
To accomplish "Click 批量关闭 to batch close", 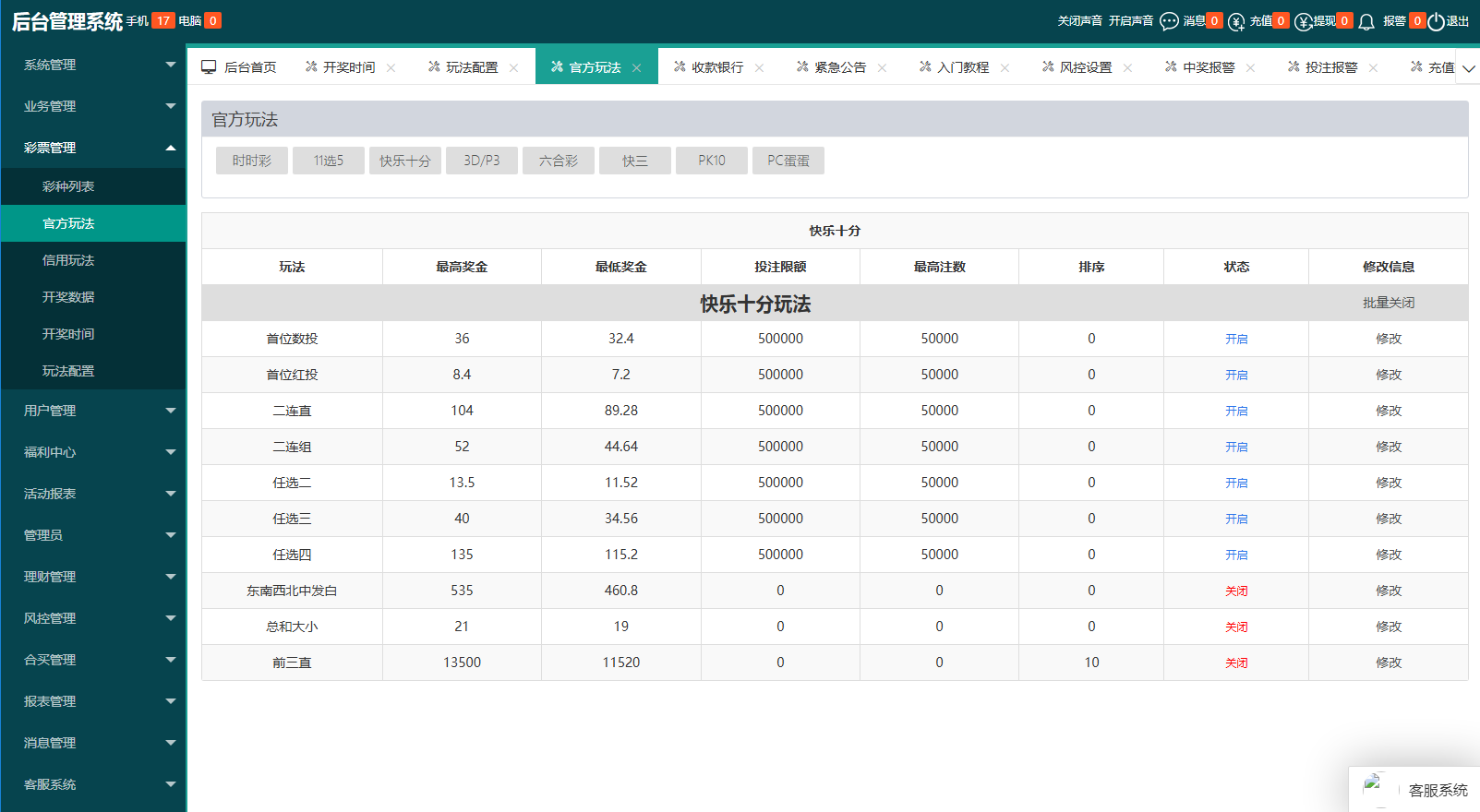I will [x=1388, y=303].
